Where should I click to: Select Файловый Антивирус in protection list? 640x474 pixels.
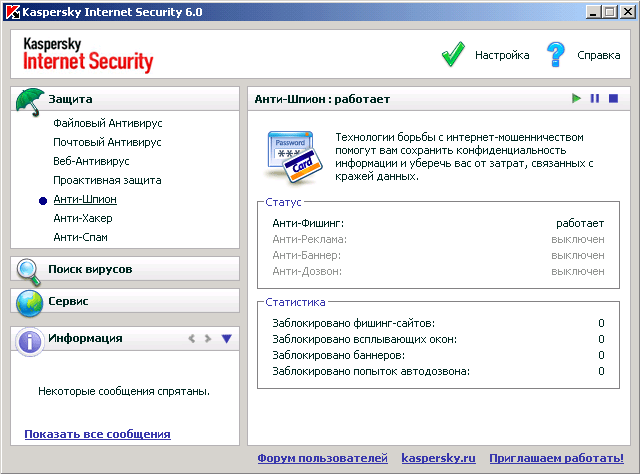108,123
